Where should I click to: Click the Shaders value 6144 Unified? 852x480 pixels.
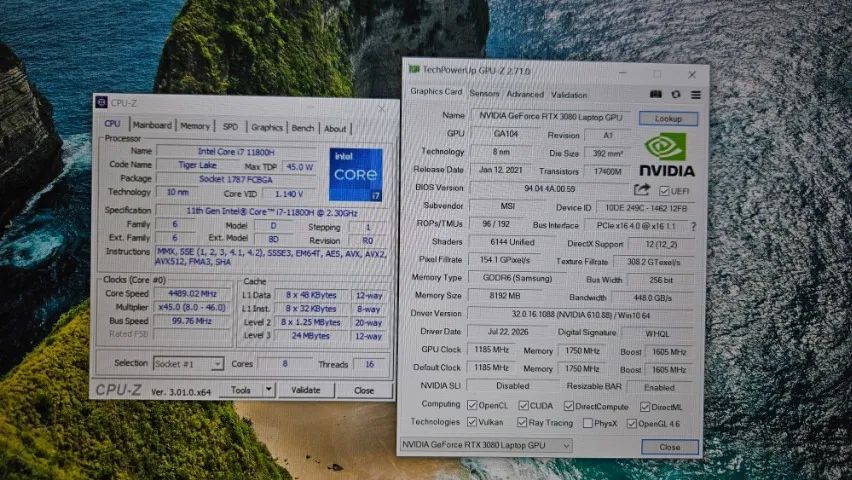(512, 242)
